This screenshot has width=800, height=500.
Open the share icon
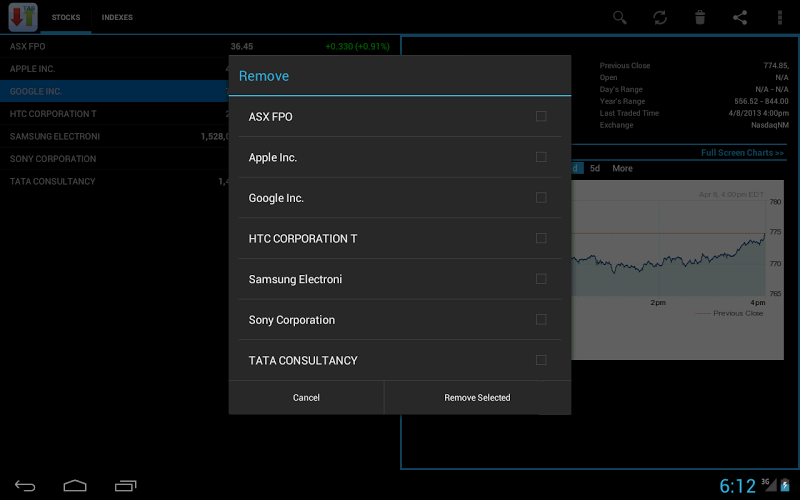(x=740, y=17)
